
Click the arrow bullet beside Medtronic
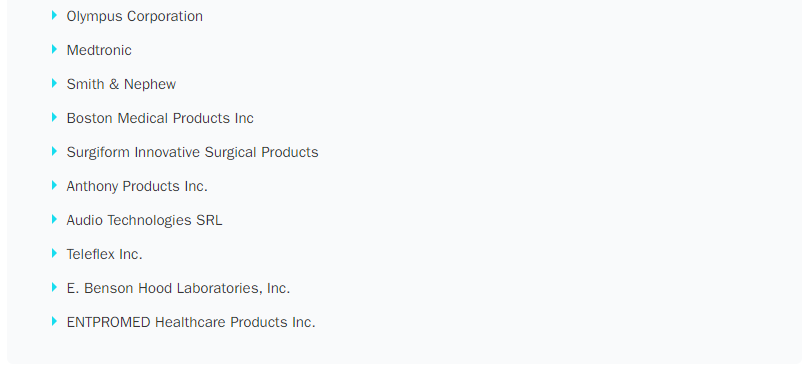54,50
